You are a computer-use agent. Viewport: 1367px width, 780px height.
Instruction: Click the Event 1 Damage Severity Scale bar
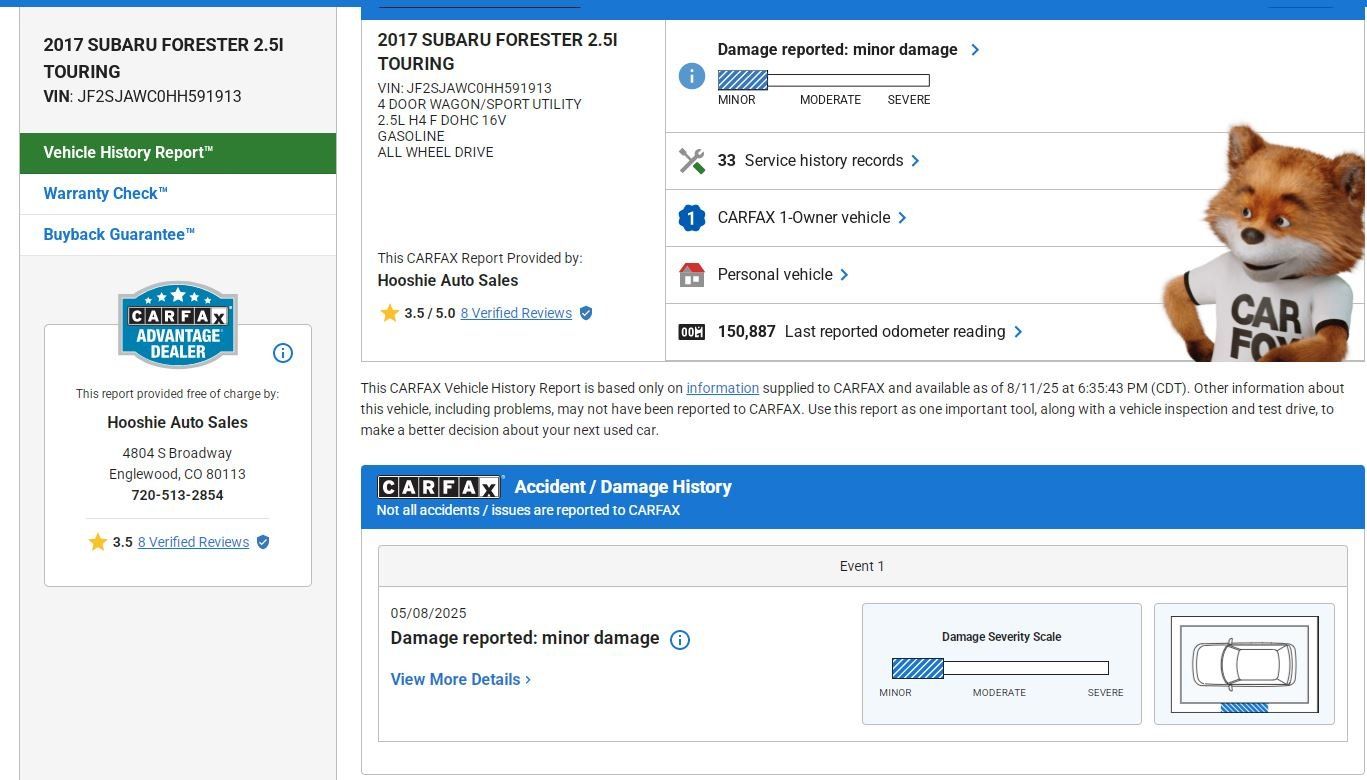click(1000, 668)
